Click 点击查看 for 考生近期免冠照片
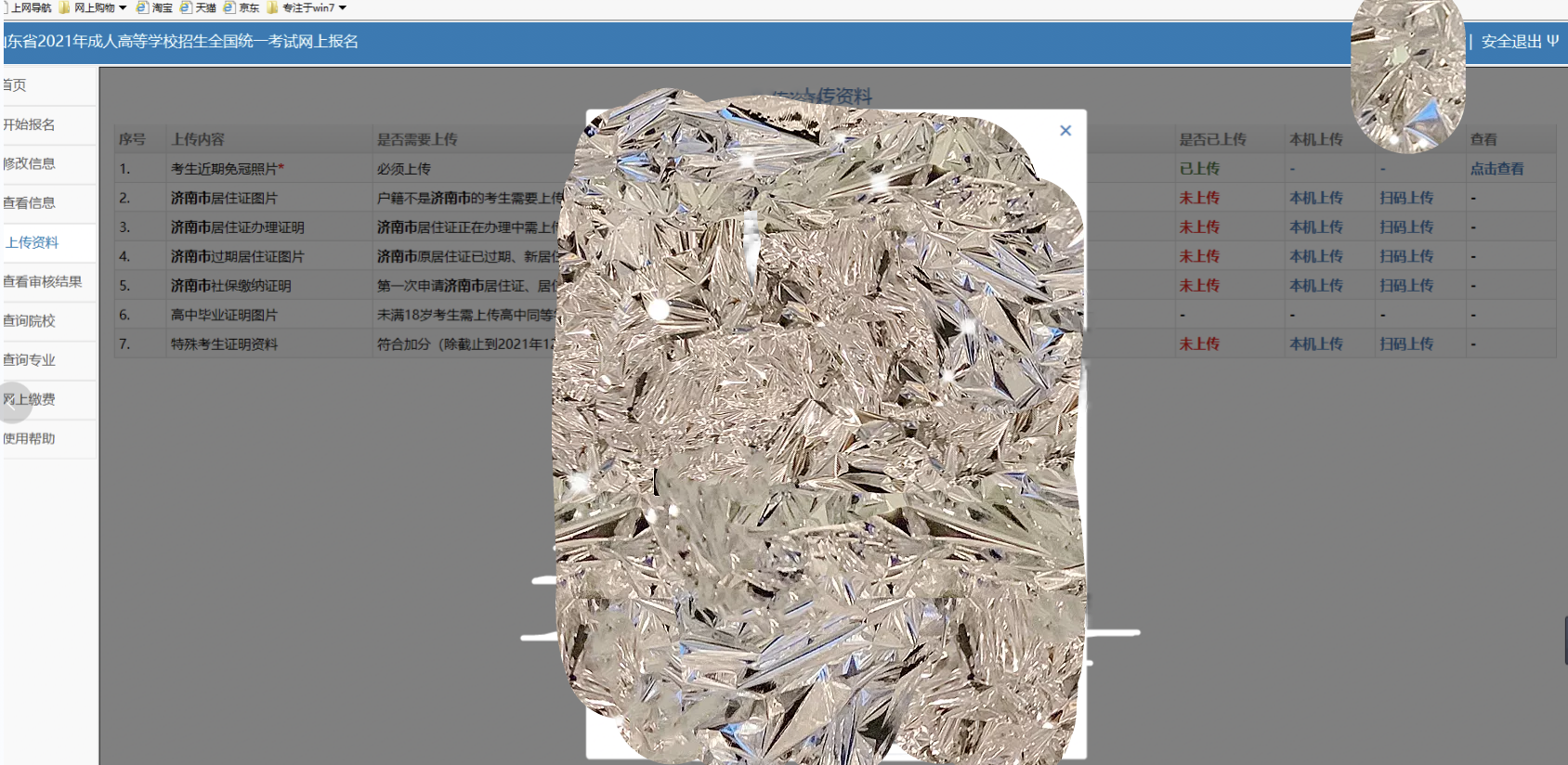This screenshot has width=1568, height=765. click(x=1496, y=169)
